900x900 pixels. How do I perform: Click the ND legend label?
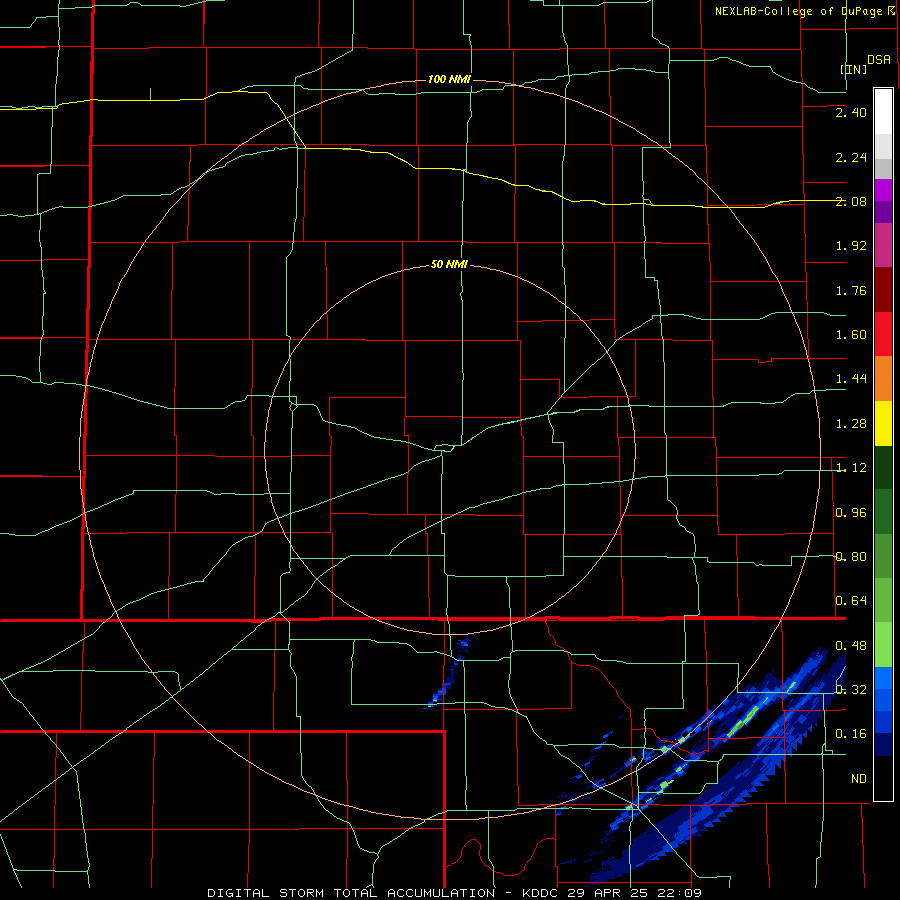(x=859, y=778)
